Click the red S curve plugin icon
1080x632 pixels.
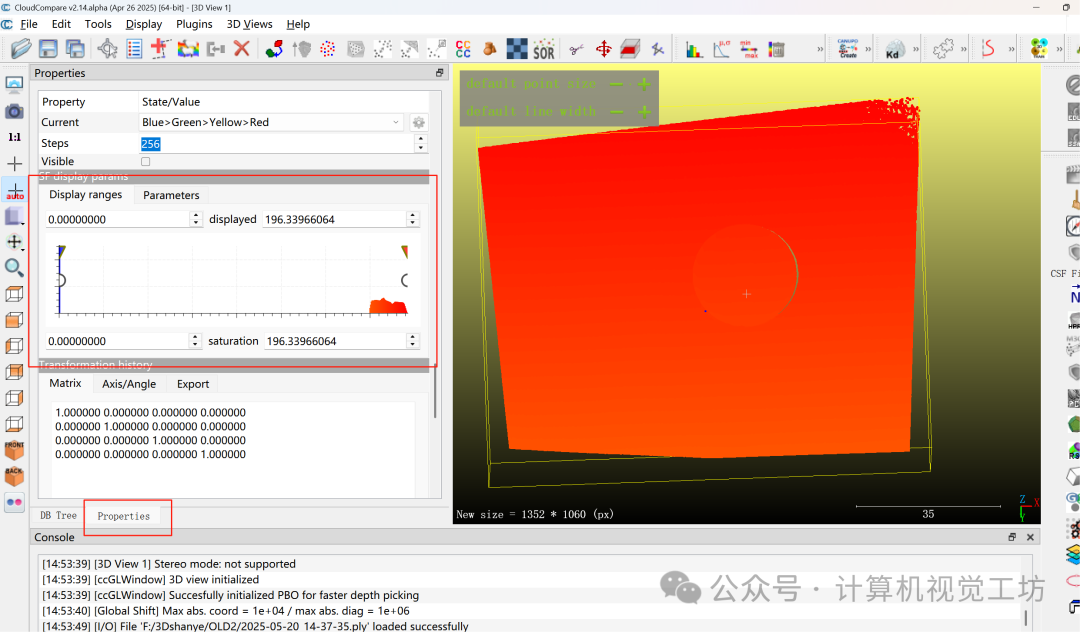(988, 49)
